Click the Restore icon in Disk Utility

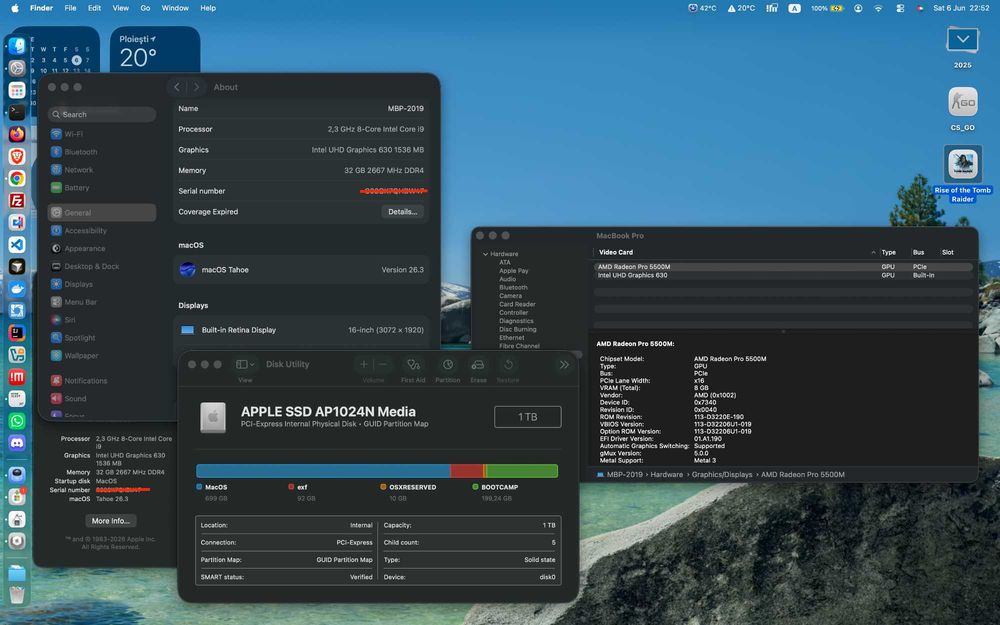[x=508, y=365]
